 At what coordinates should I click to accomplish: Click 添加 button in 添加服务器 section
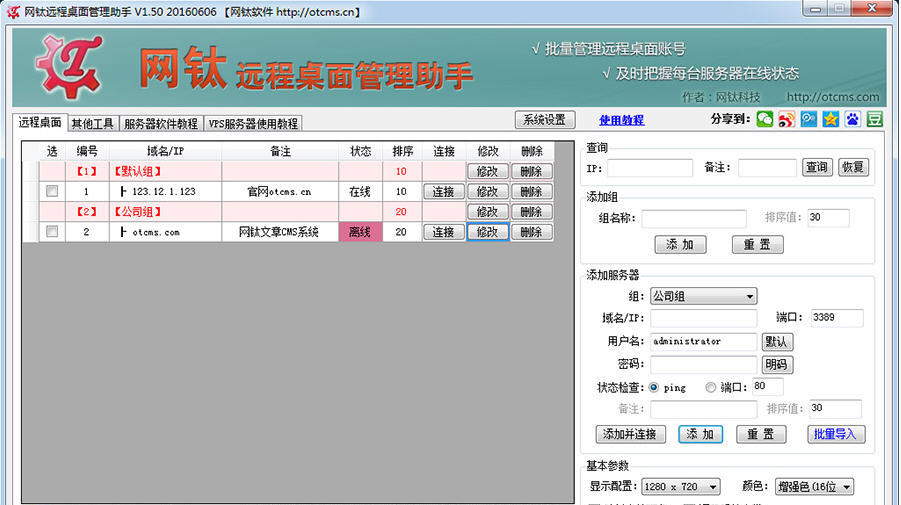pyautogui.click(x=700, y=434)
